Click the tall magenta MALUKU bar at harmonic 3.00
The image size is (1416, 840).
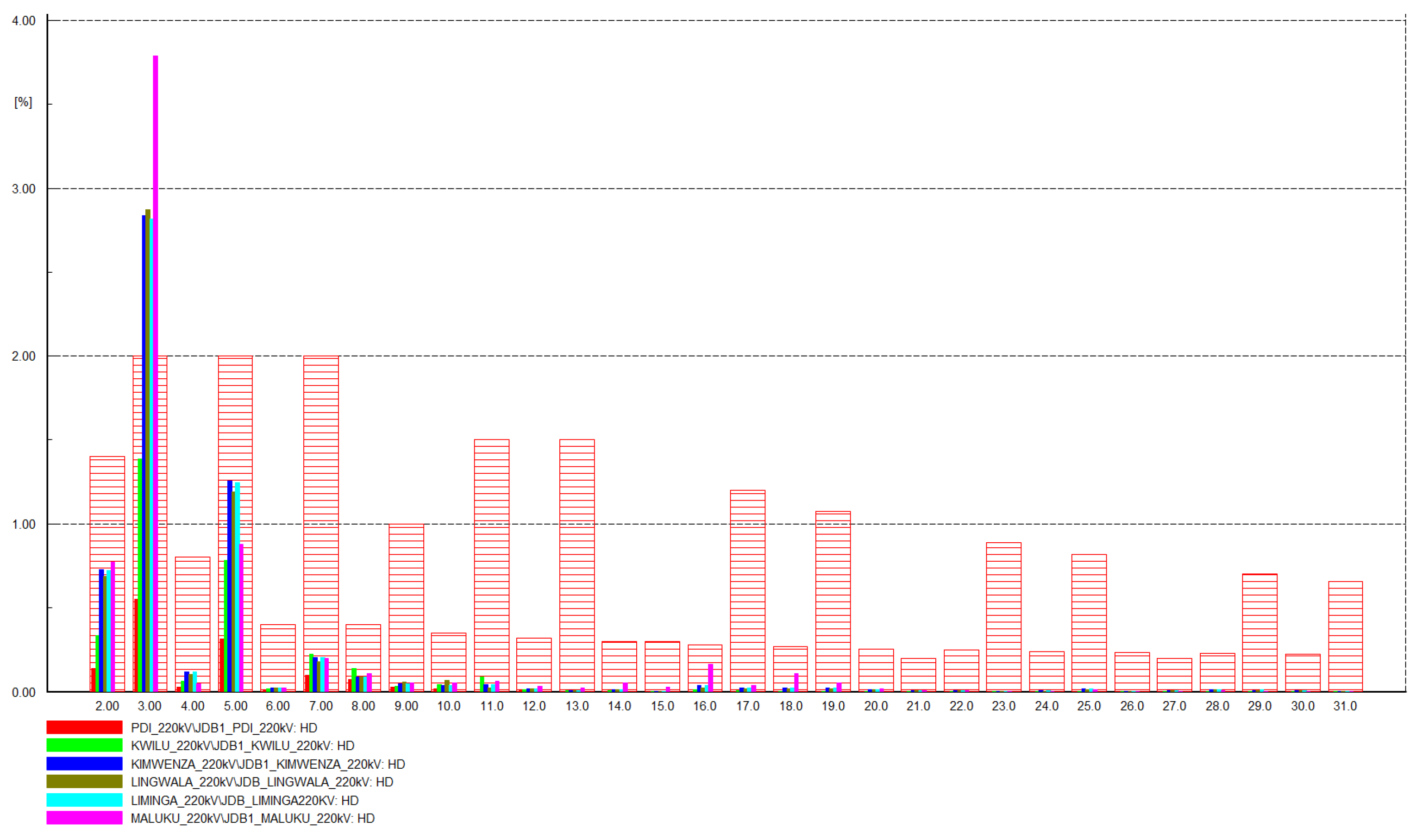coord(156,374)
